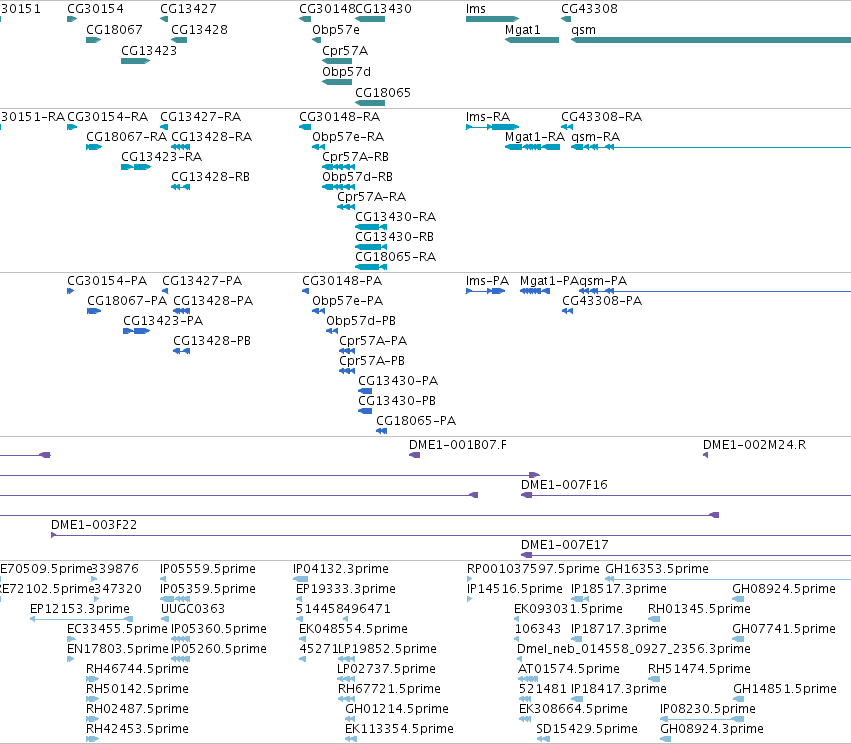This screenshot has width=851, height=744.
Task: Click the CG13427 gene label
Action: point(188,9)
